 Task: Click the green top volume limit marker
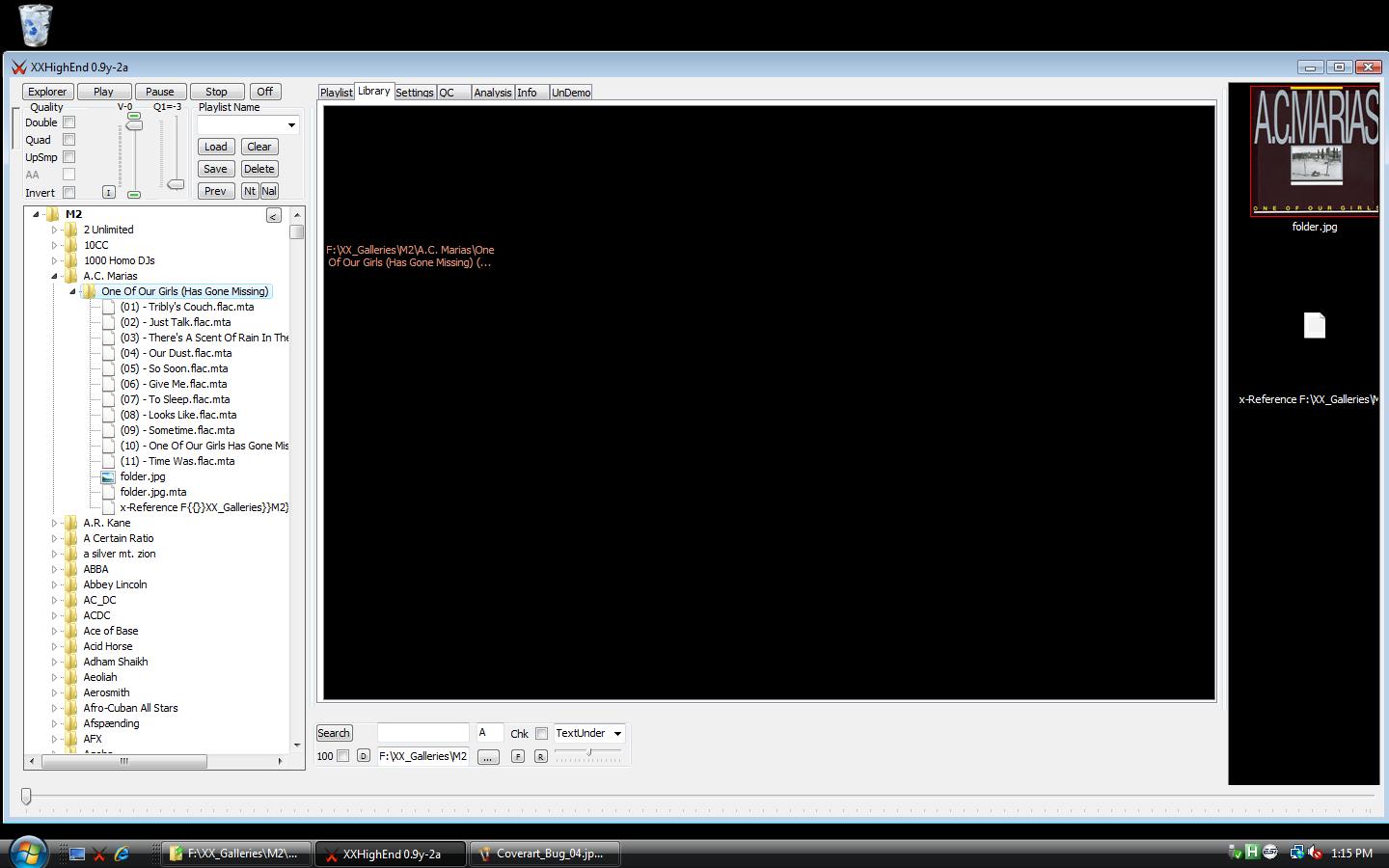[134, 117]
